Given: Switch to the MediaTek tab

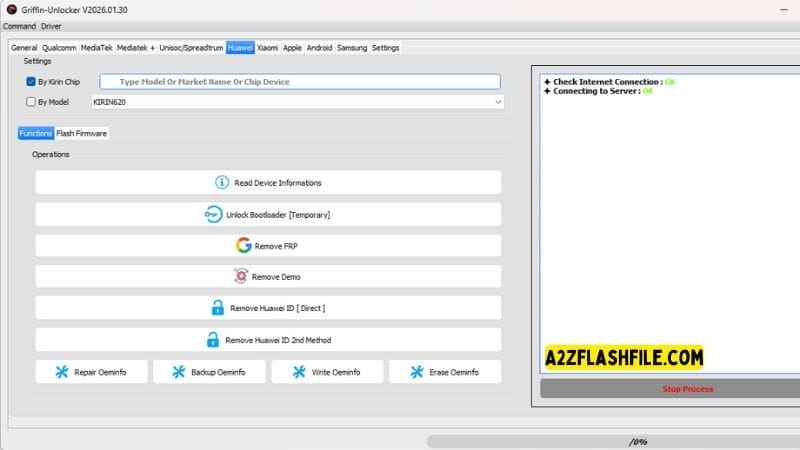Looking at the screenshot, I should click(96, 47).
